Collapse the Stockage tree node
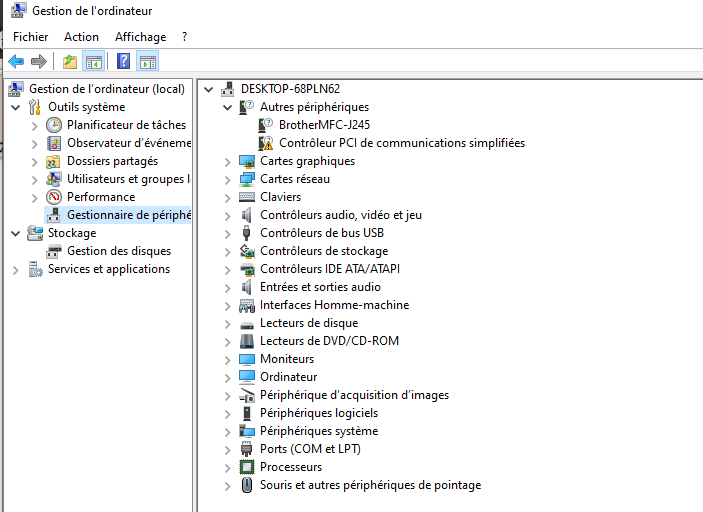Screen dimensions: 703x512 pyautogui.click(x=16, y=233)
